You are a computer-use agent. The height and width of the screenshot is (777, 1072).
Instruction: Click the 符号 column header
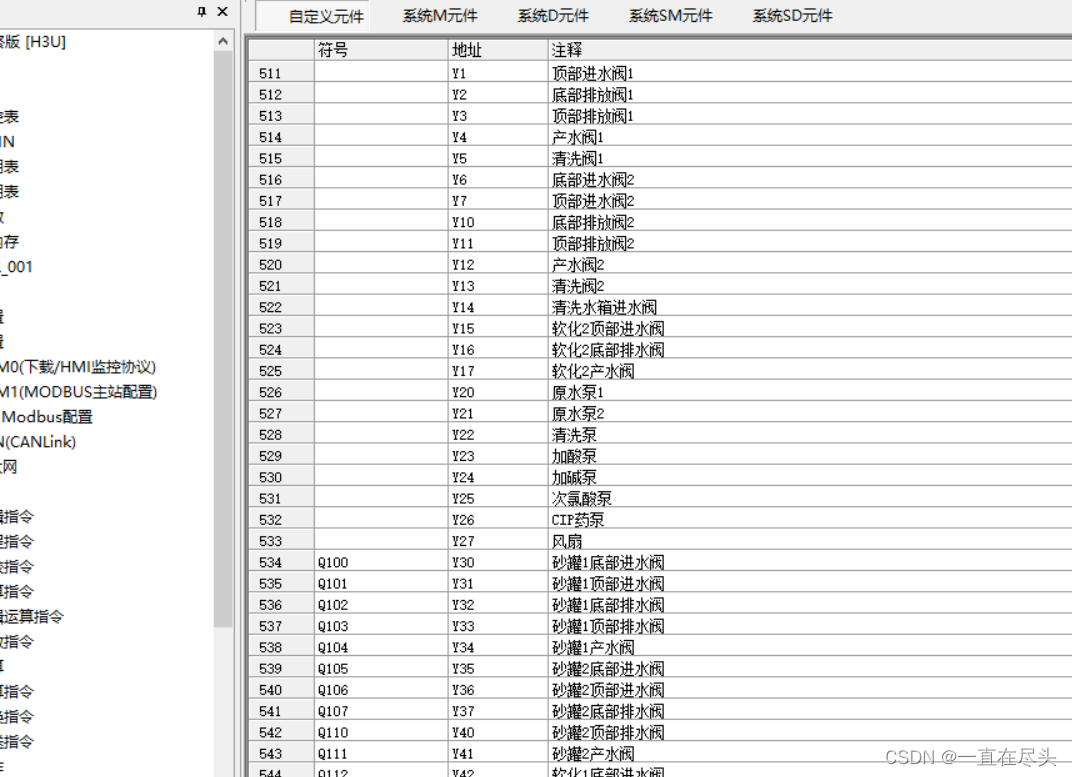click(x=381, y=50)
